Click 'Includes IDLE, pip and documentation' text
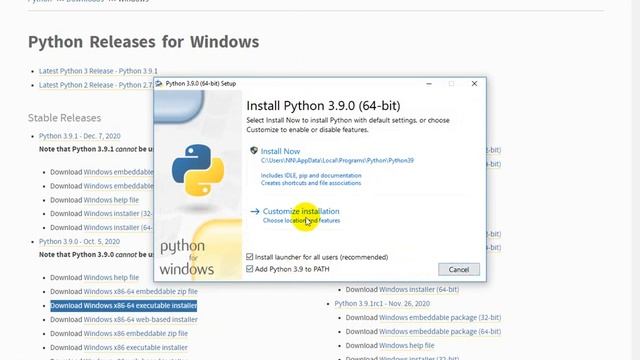This screenshot has height=360, width=640. click(311, 175)
